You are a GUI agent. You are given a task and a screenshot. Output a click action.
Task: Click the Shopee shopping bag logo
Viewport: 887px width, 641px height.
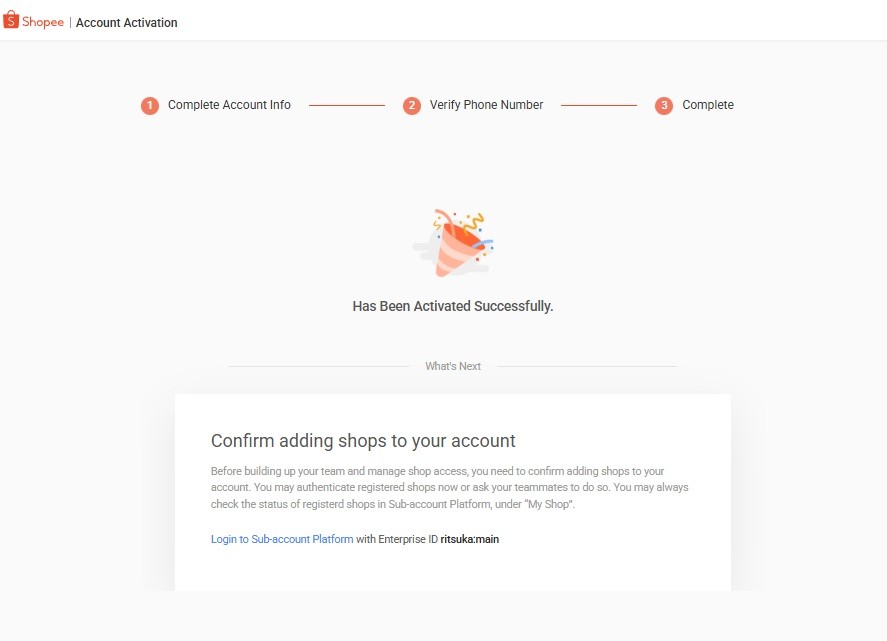12,20
